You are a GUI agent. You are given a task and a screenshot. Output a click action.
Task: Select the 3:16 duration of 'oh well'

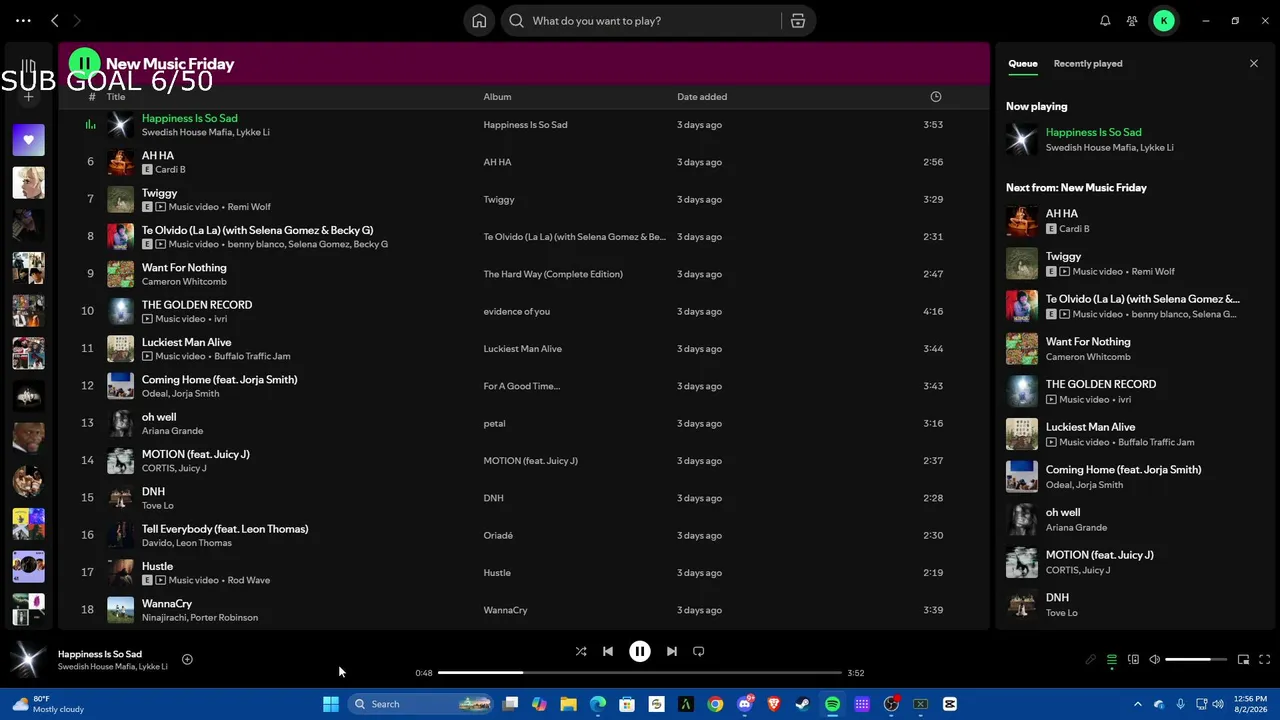pyautogui.click(x=933, y=423)
